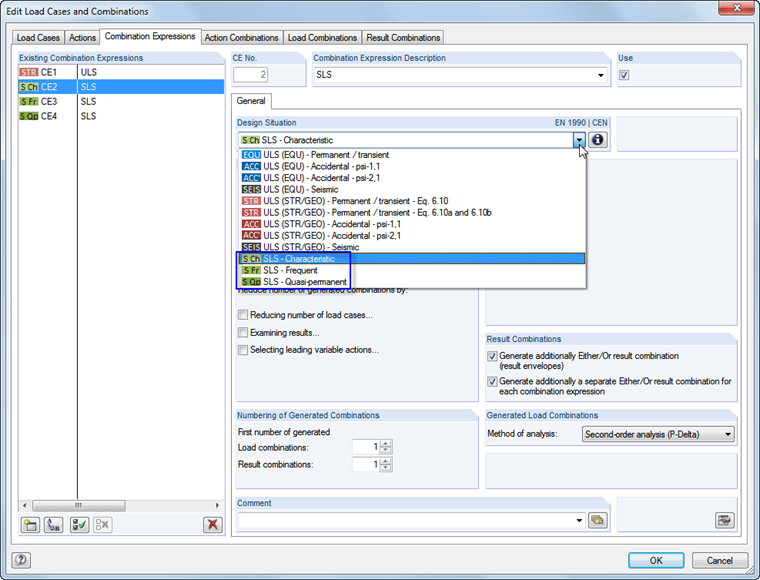
Task: Open the design situation info button
Action: (x=598, y=140)
